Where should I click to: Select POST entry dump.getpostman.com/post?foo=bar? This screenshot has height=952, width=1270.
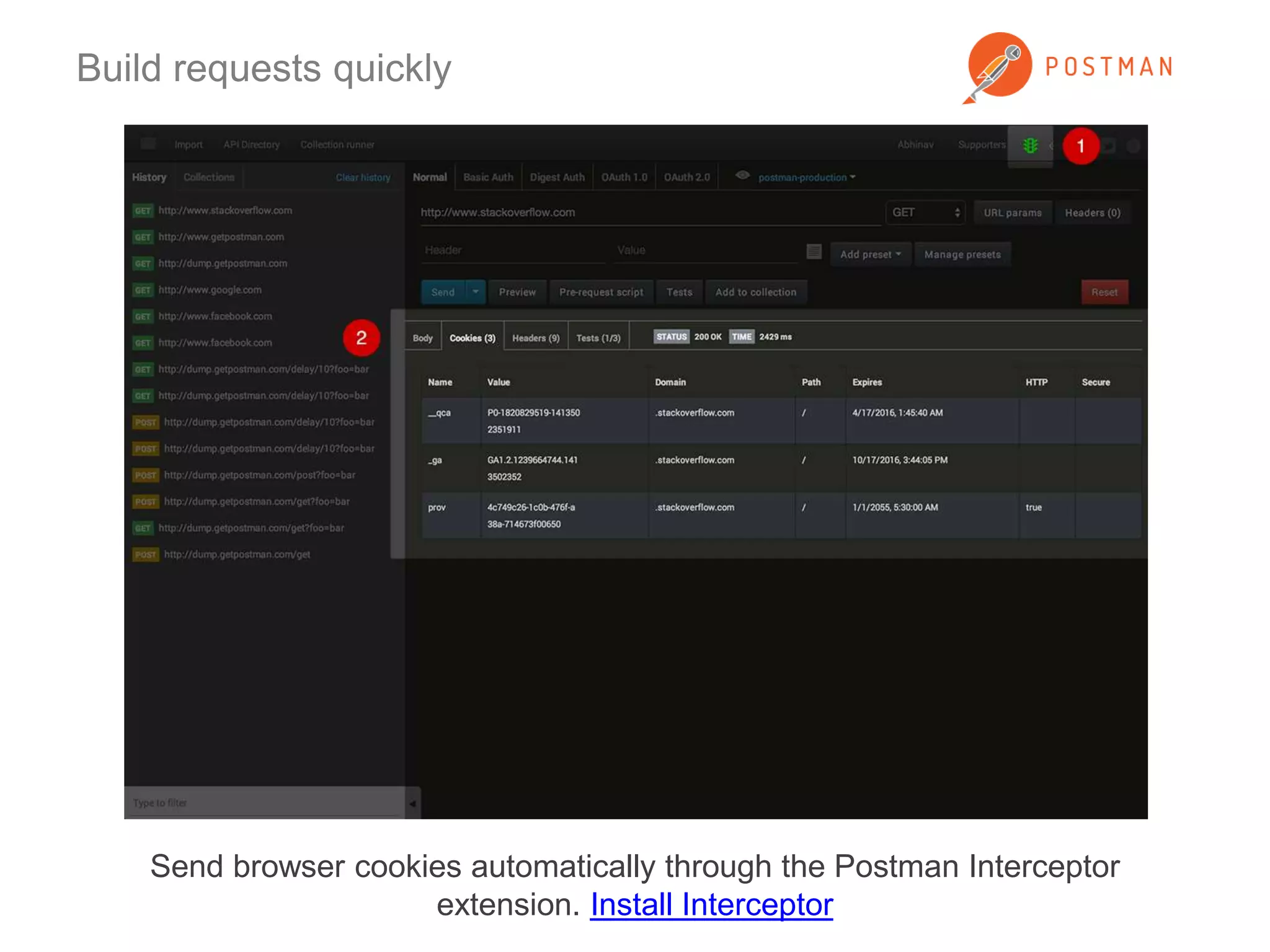[259, 475]
